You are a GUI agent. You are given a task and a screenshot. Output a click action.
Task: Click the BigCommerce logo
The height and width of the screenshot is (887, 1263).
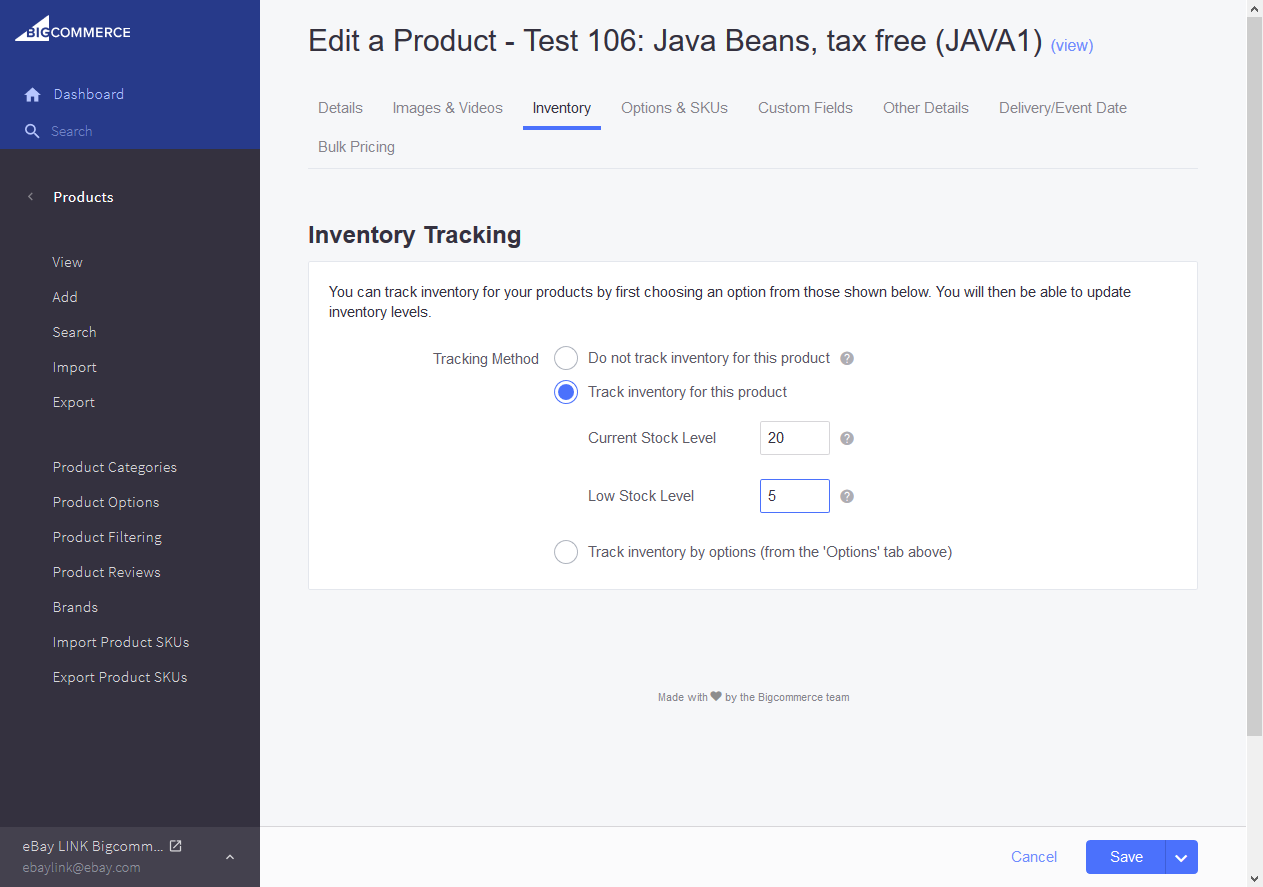tap(72, 30)
